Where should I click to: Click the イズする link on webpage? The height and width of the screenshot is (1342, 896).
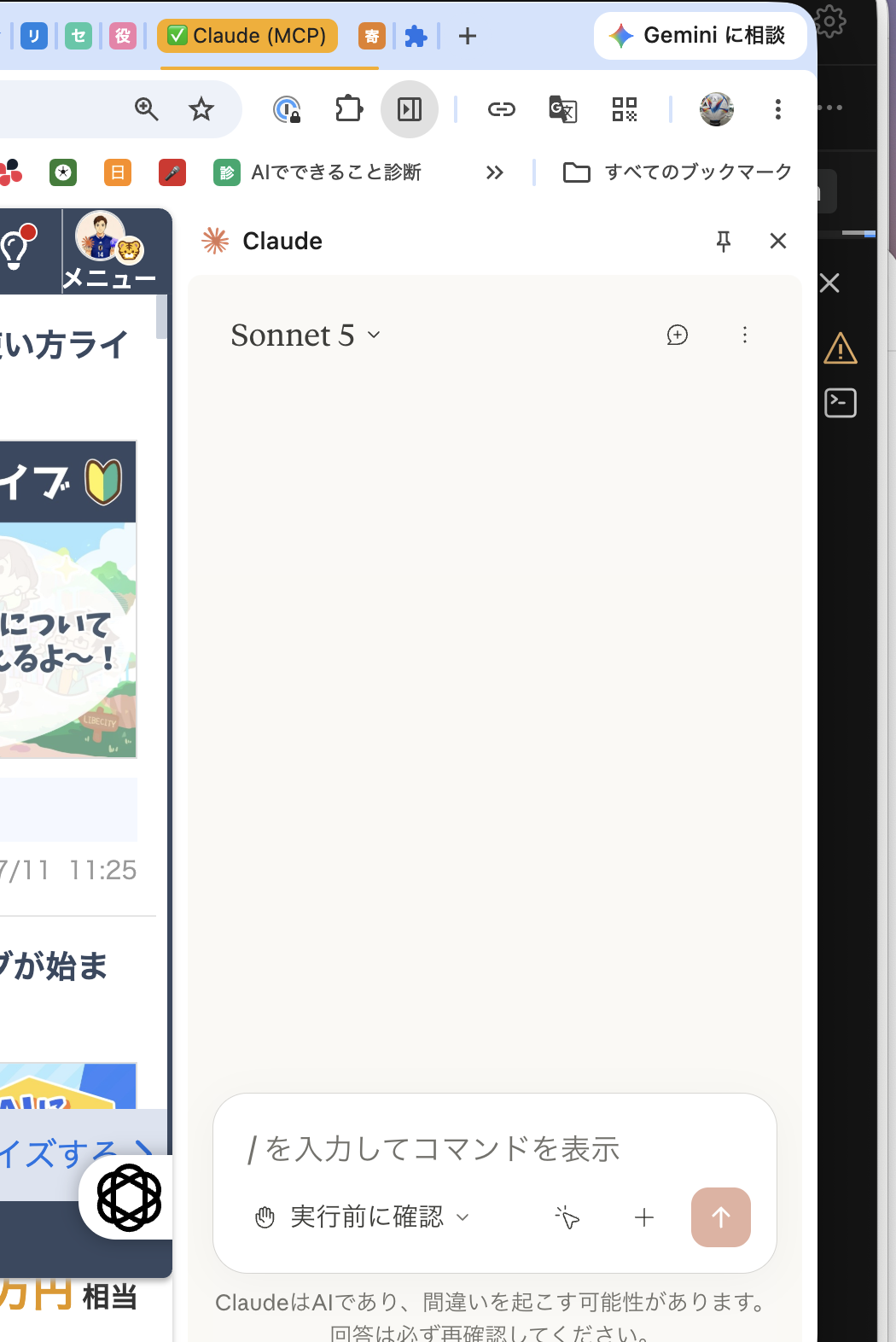(77, 1152)
